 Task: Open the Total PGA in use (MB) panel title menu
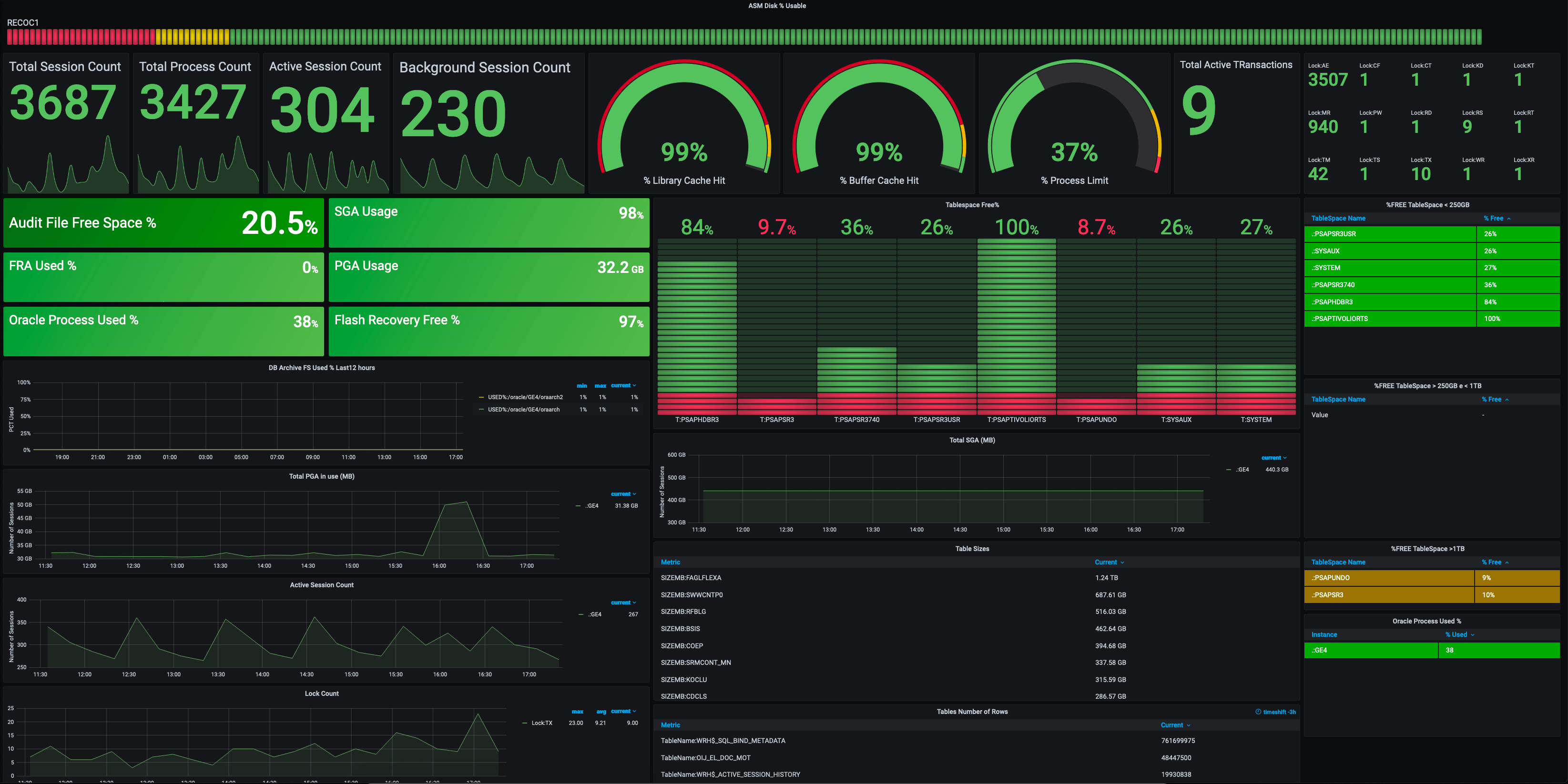(x=321, y=476)
